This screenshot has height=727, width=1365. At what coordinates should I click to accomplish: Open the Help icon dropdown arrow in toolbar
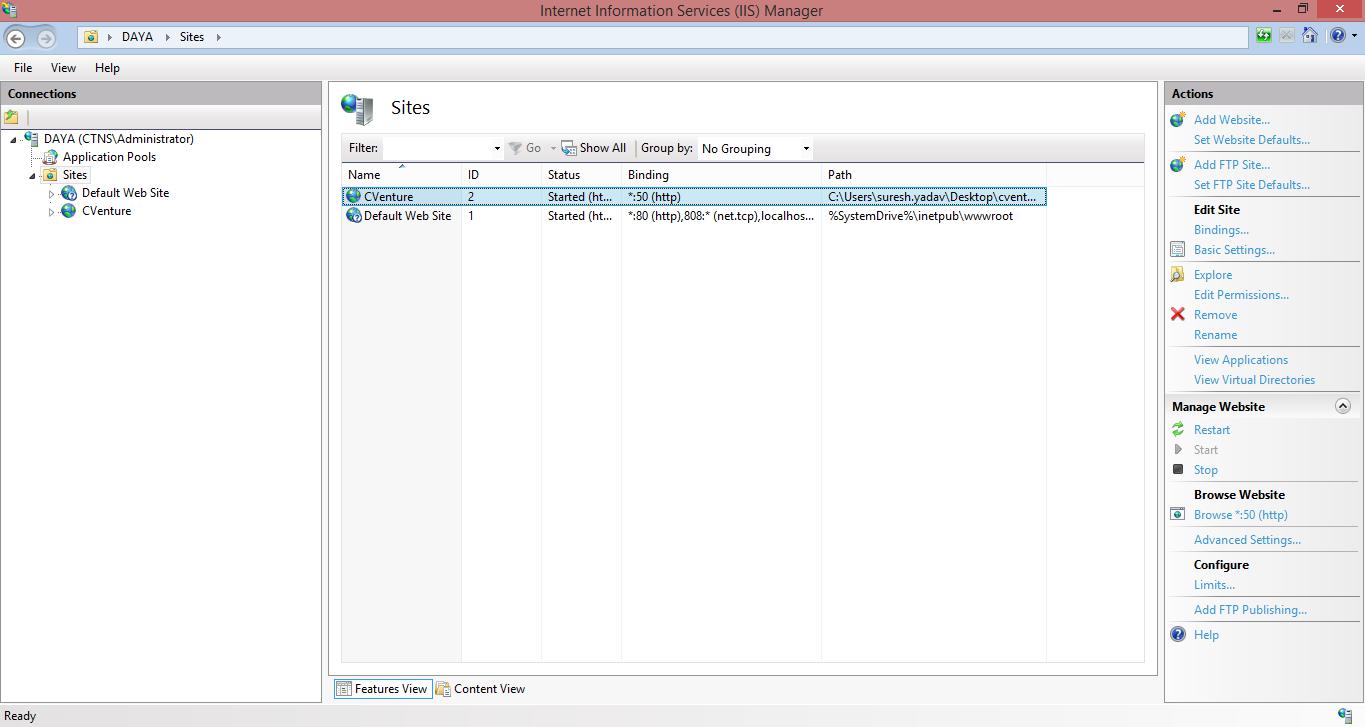tap(1354, 37)
